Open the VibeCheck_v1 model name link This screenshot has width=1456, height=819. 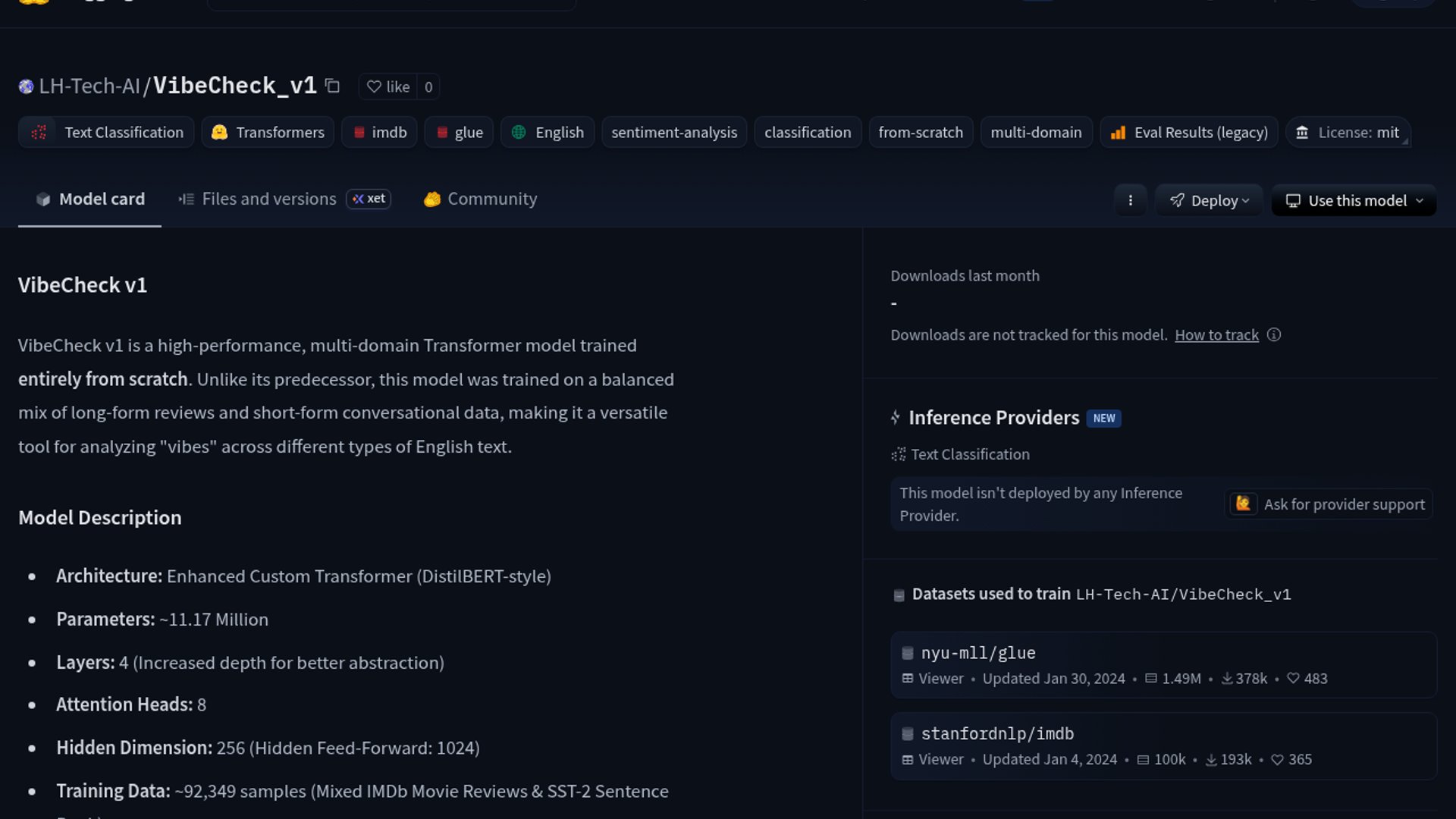(x=235, y=86)
